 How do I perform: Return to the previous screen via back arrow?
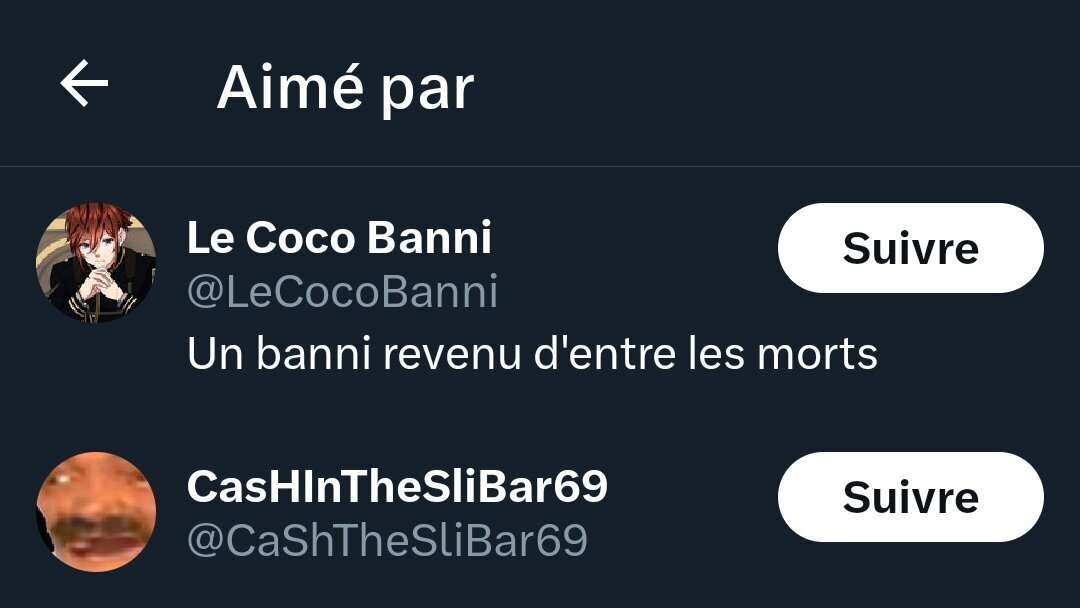(84, 84)
